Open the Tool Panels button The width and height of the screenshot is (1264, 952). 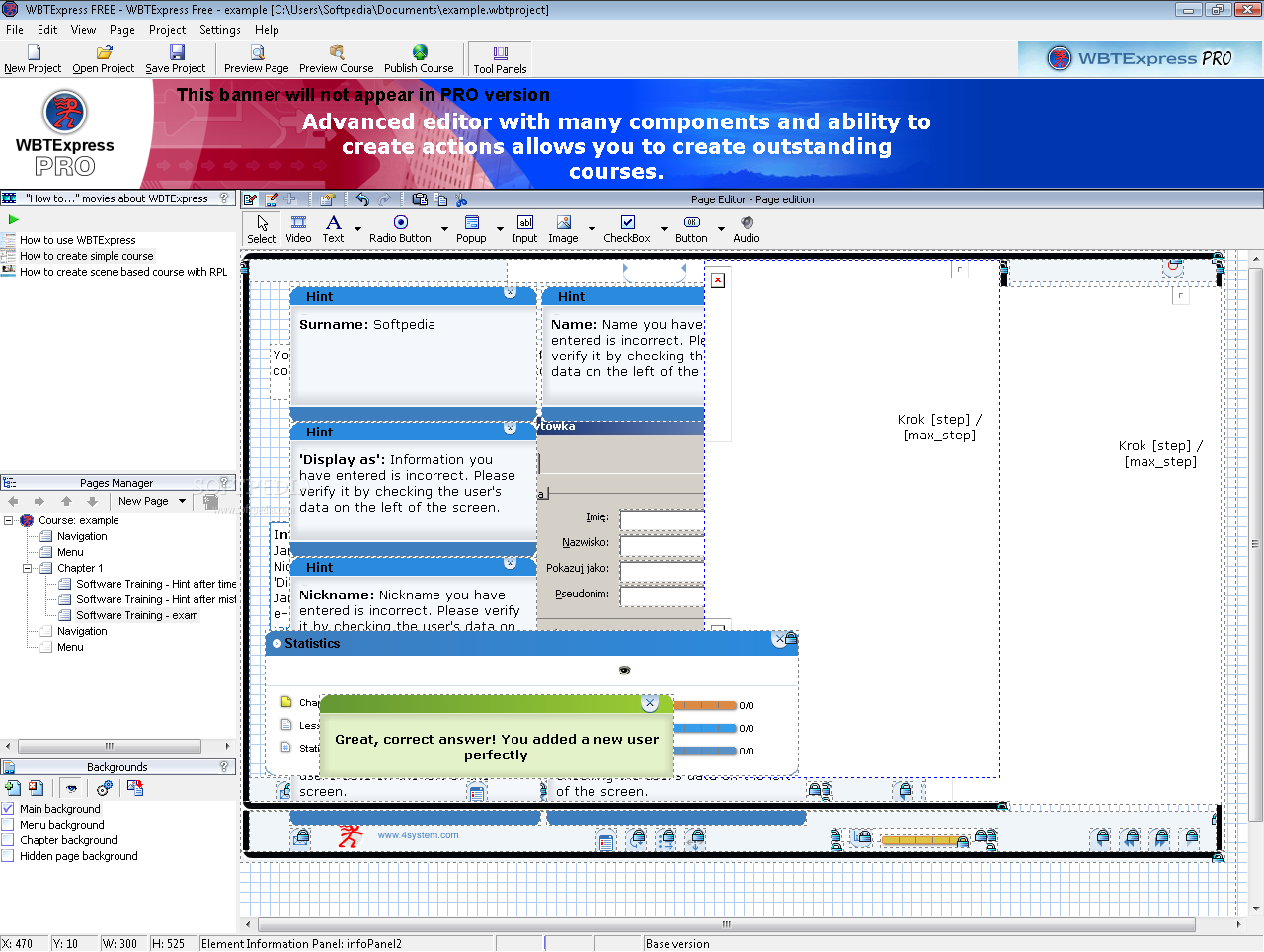pyautogui.click(x=500, y=59)
